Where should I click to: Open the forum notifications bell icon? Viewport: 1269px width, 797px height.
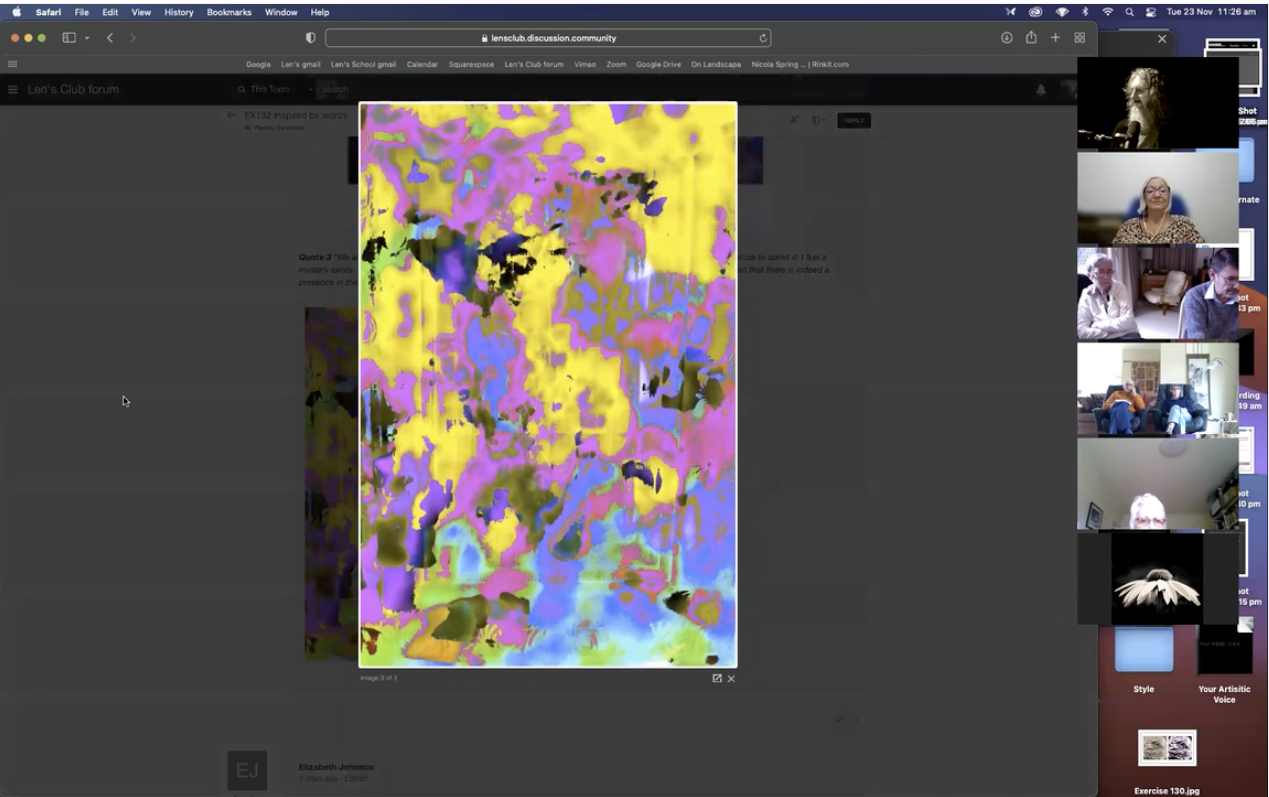[x=1041, y=89]
